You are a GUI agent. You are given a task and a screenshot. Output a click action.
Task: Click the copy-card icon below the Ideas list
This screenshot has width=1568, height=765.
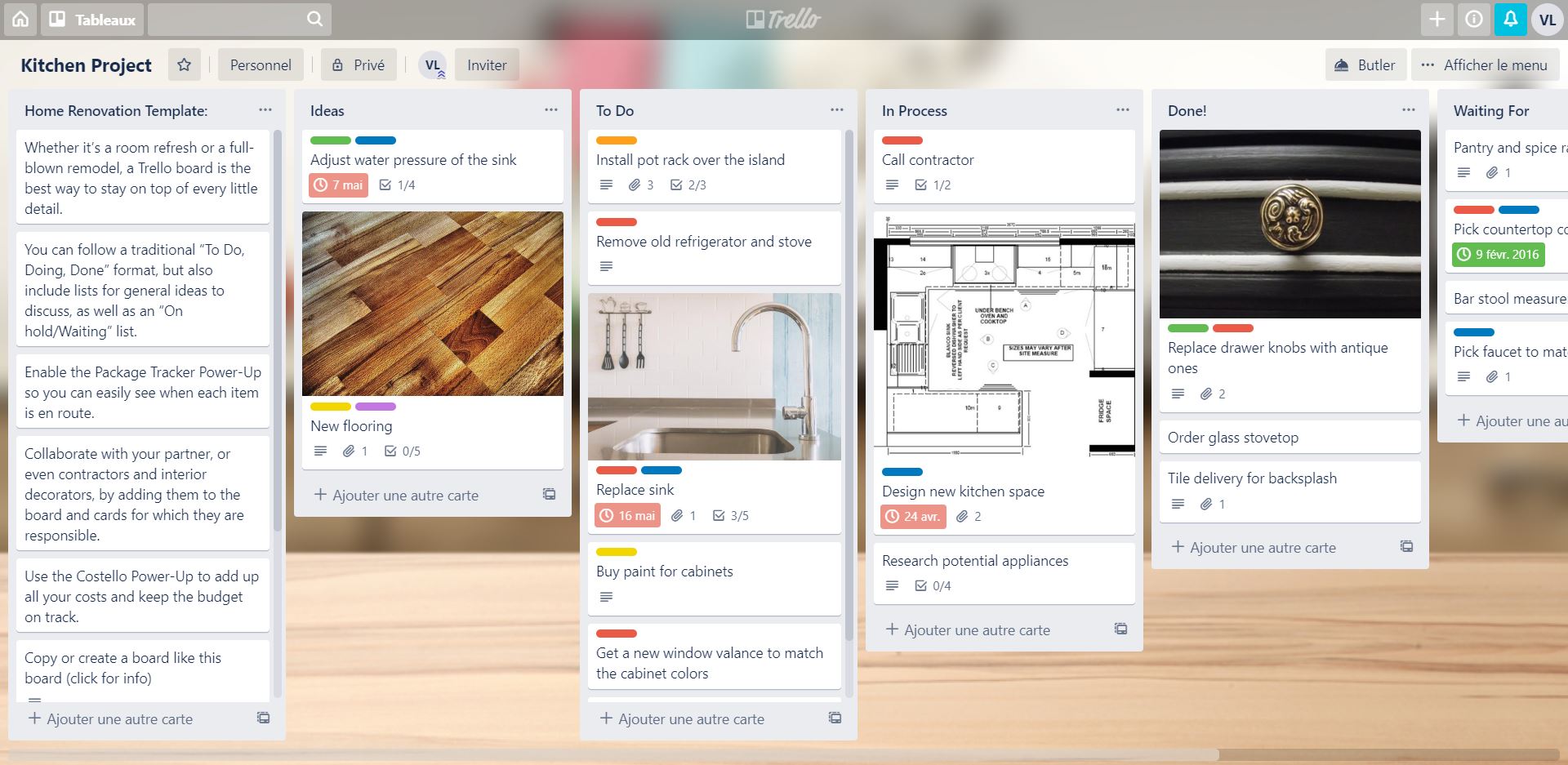[549, 495]
